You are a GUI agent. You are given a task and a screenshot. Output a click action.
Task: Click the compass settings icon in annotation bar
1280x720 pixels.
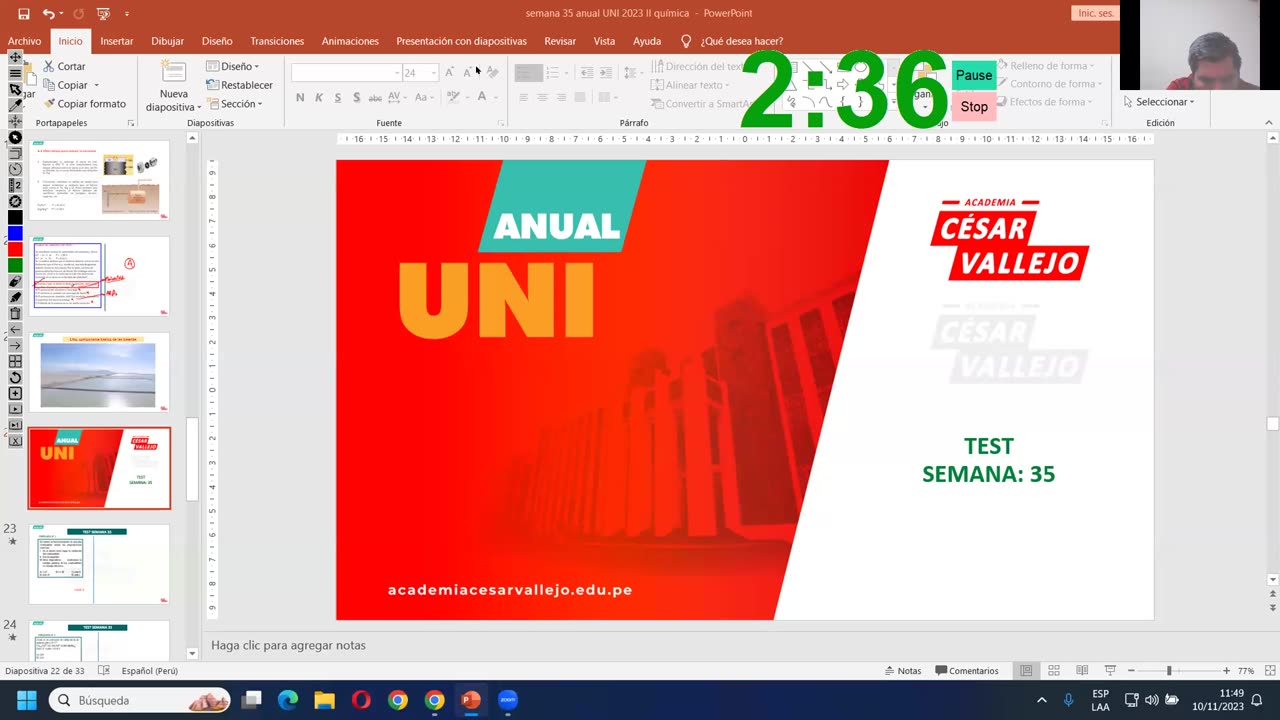tap(15, 200)
